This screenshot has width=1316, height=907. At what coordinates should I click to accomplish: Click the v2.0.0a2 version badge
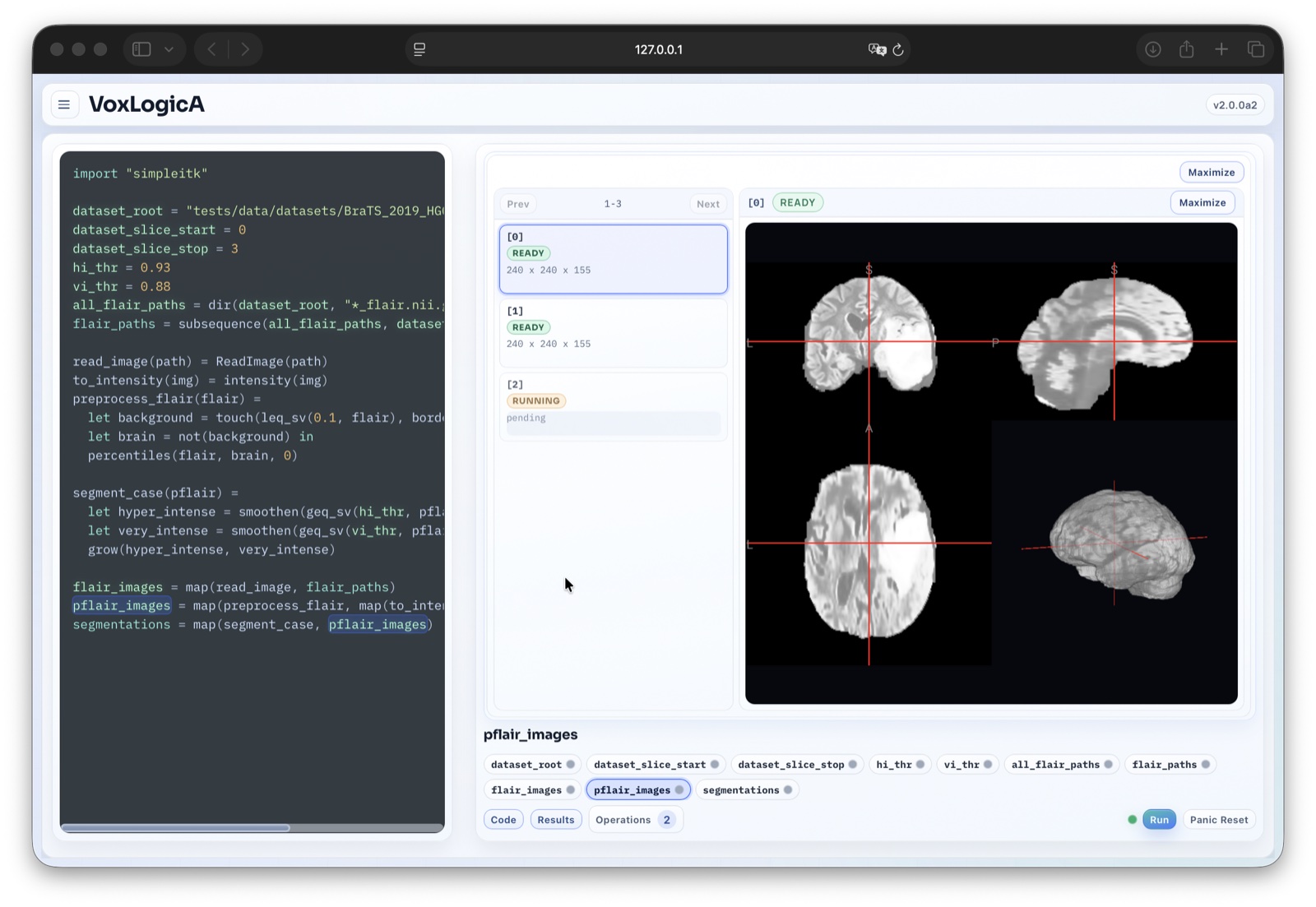tap(1235, 105)
